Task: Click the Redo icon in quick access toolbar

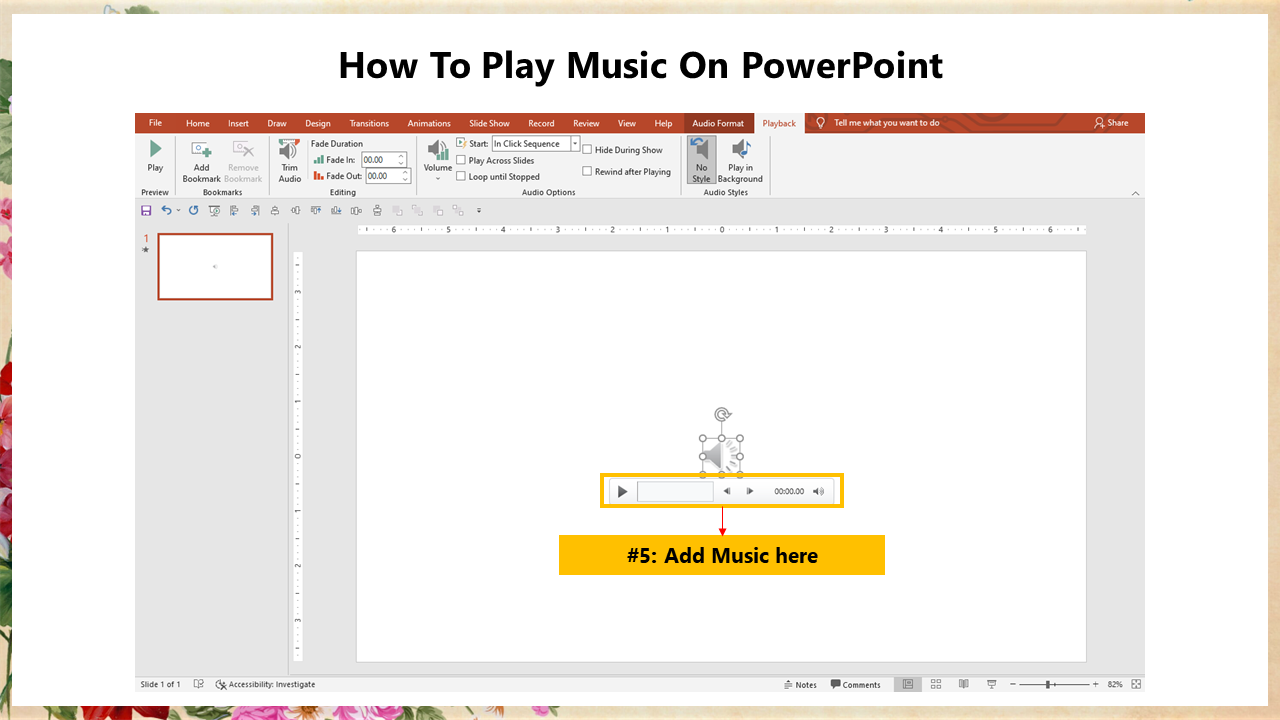Action: [193, 210]
